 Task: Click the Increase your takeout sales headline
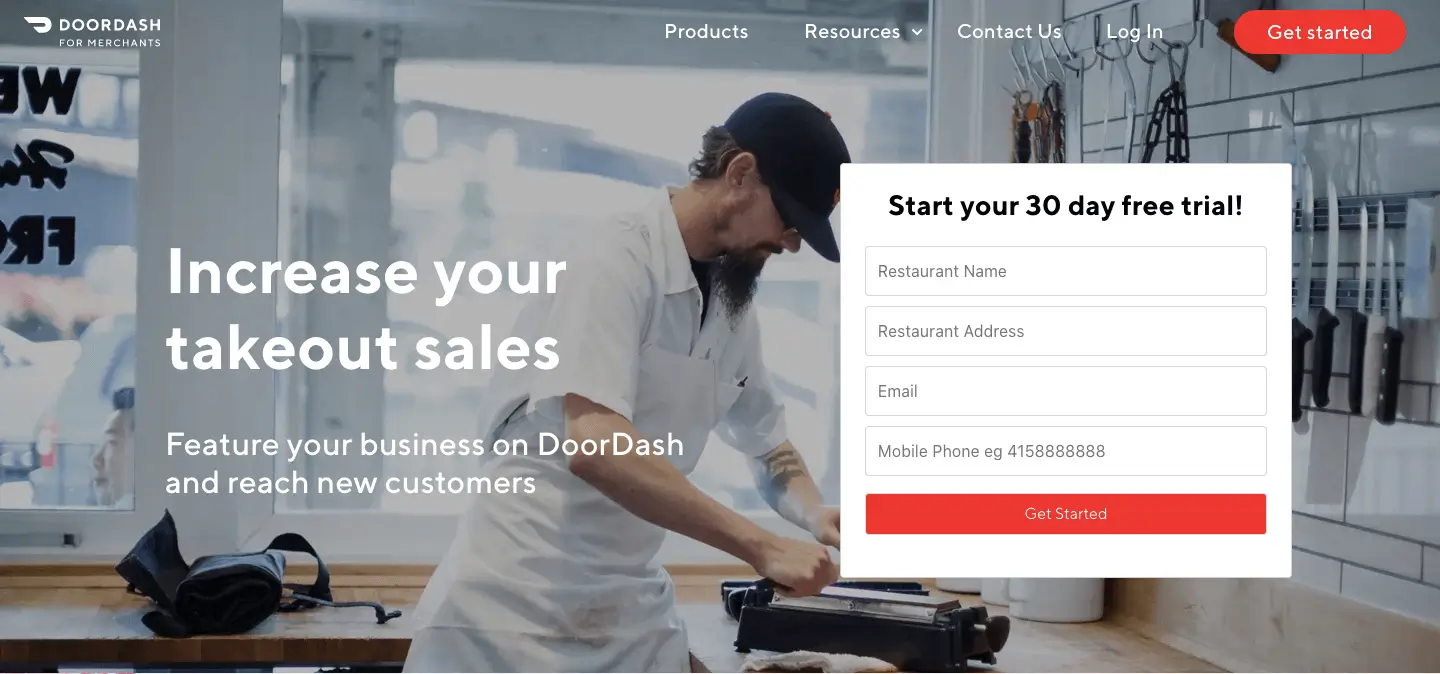(x=366, y=309)
